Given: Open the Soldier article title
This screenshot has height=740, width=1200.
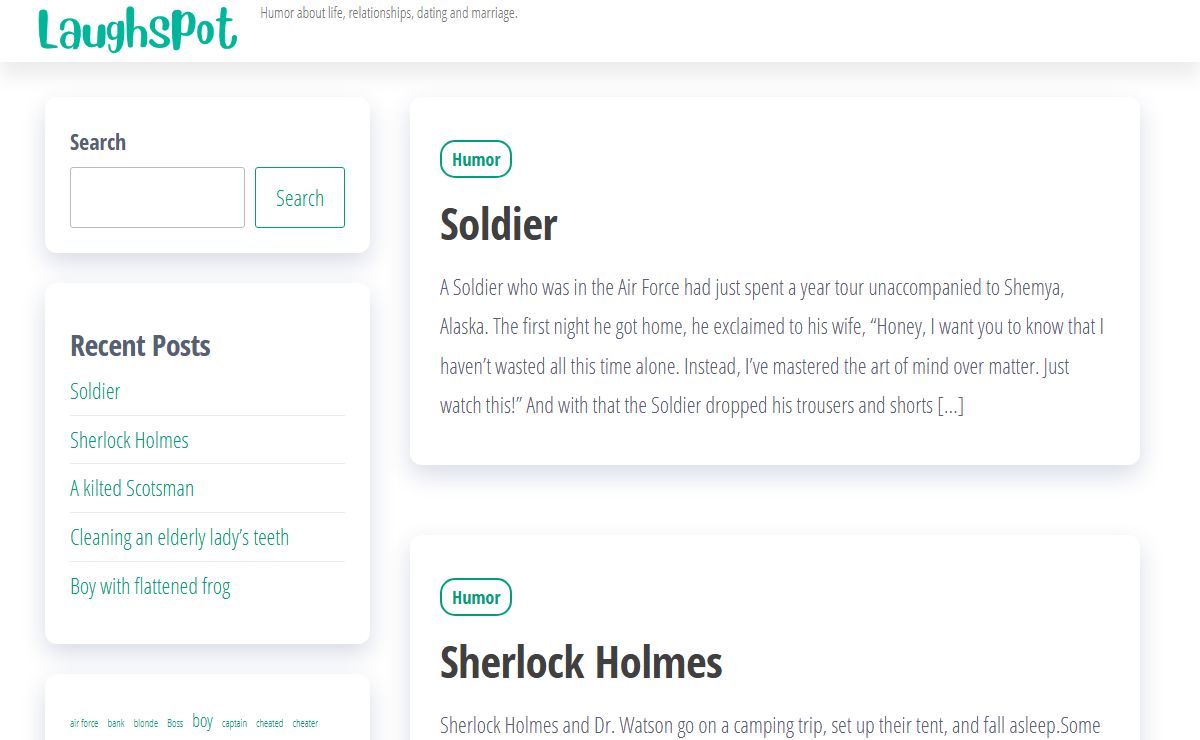Looking at the screenshot, I should tap(498, 224).
